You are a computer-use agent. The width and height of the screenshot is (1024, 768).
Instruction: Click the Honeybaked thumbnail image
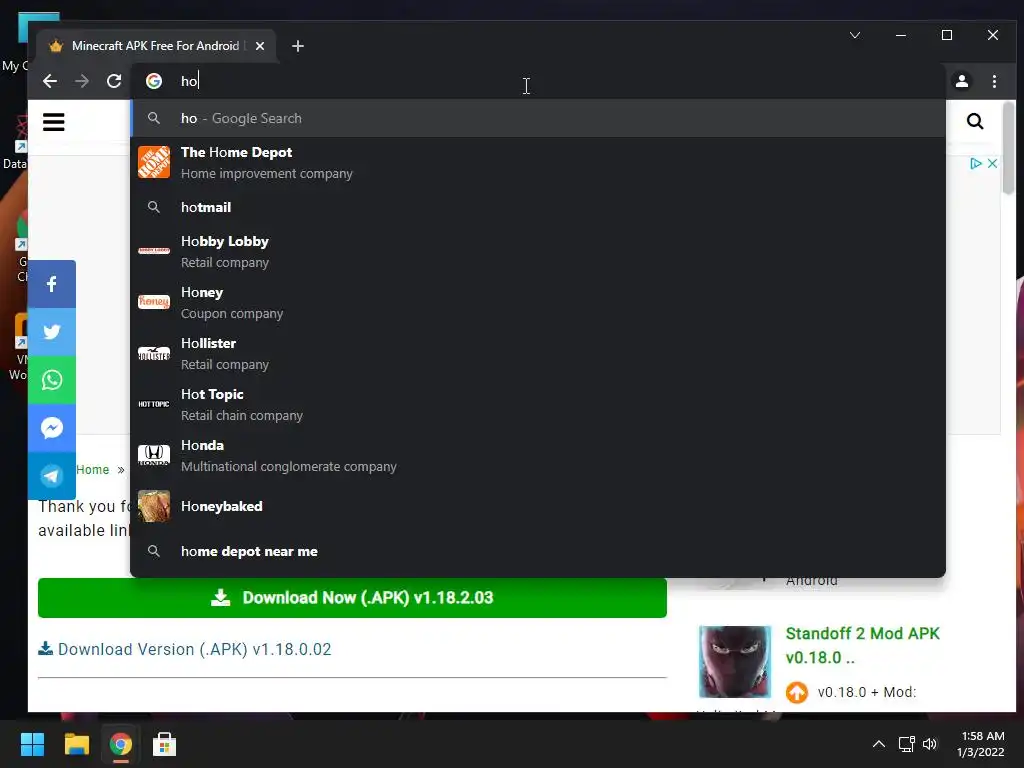pyautogui.click(x=154, y=506)
